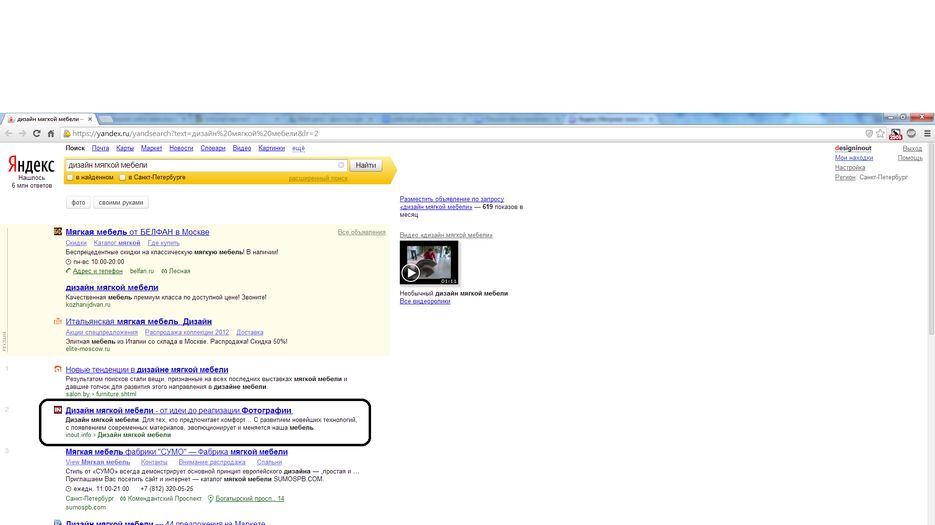Open Новости service

tap(181, 148)
